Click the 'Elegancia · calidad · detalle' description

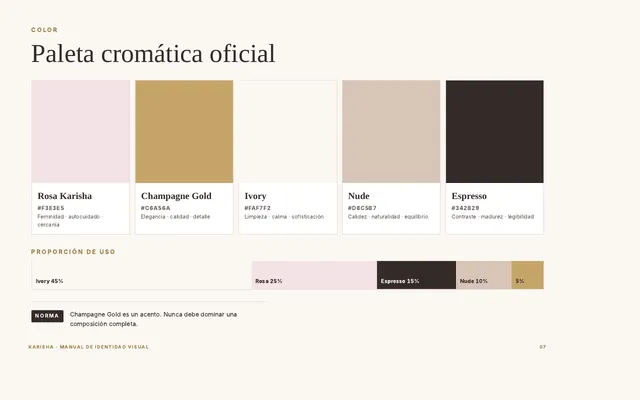click(176, 217)
